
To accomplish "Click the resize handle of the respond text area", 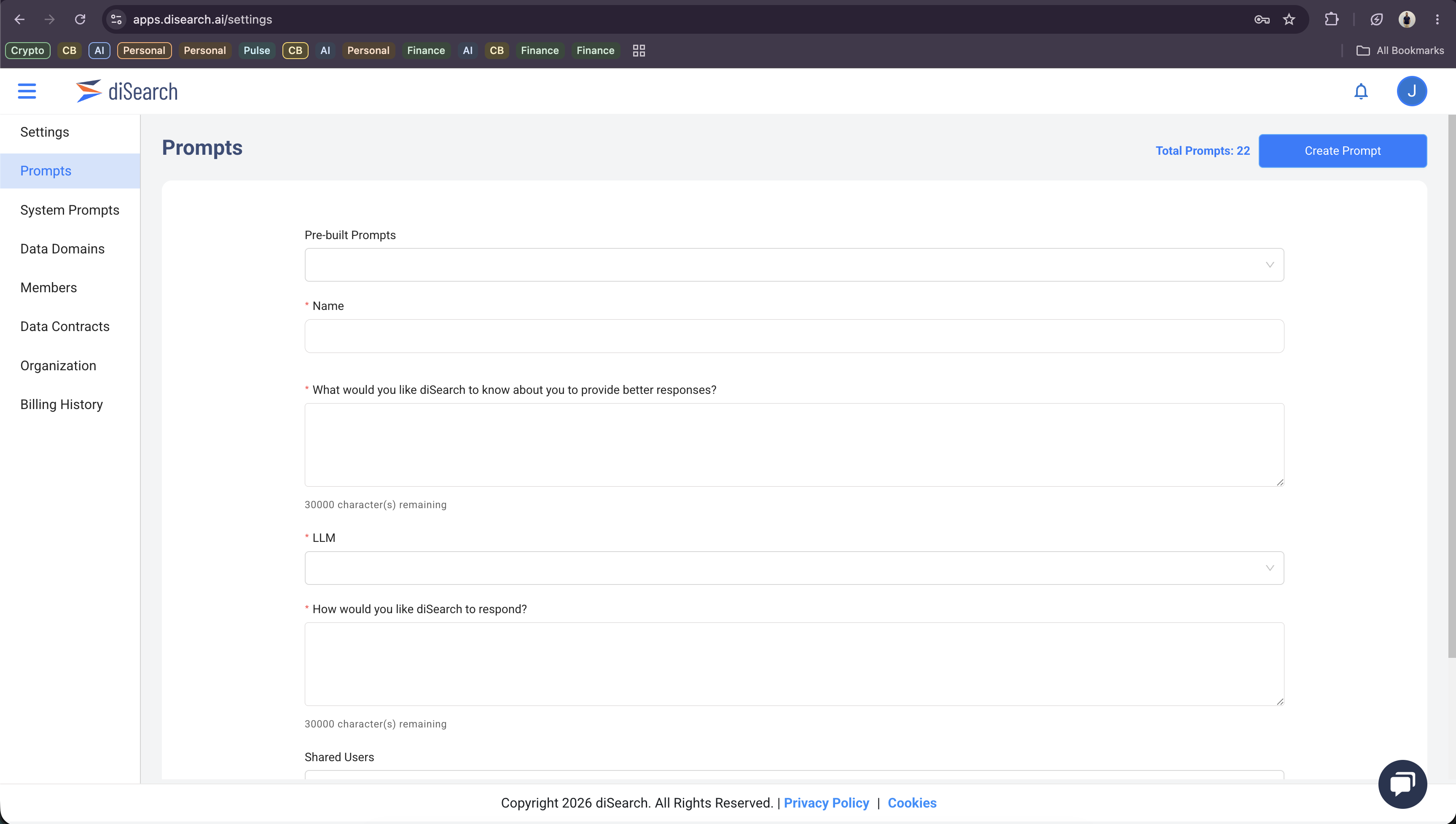I will pyautogui.click(x=1279, y=701).
